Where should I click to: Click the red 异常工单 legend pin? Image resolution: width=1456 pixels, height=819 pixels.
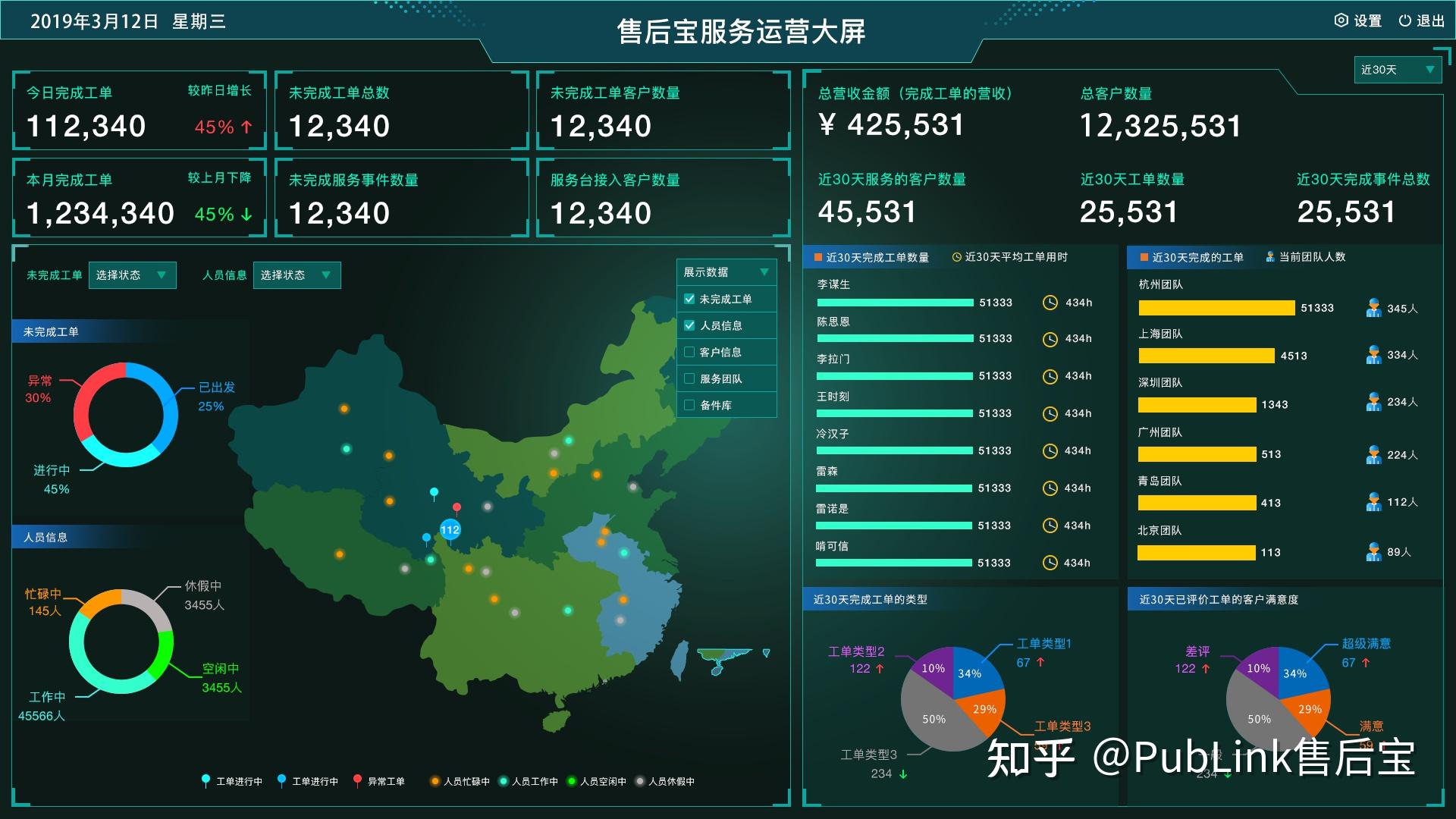coord(357,780)
